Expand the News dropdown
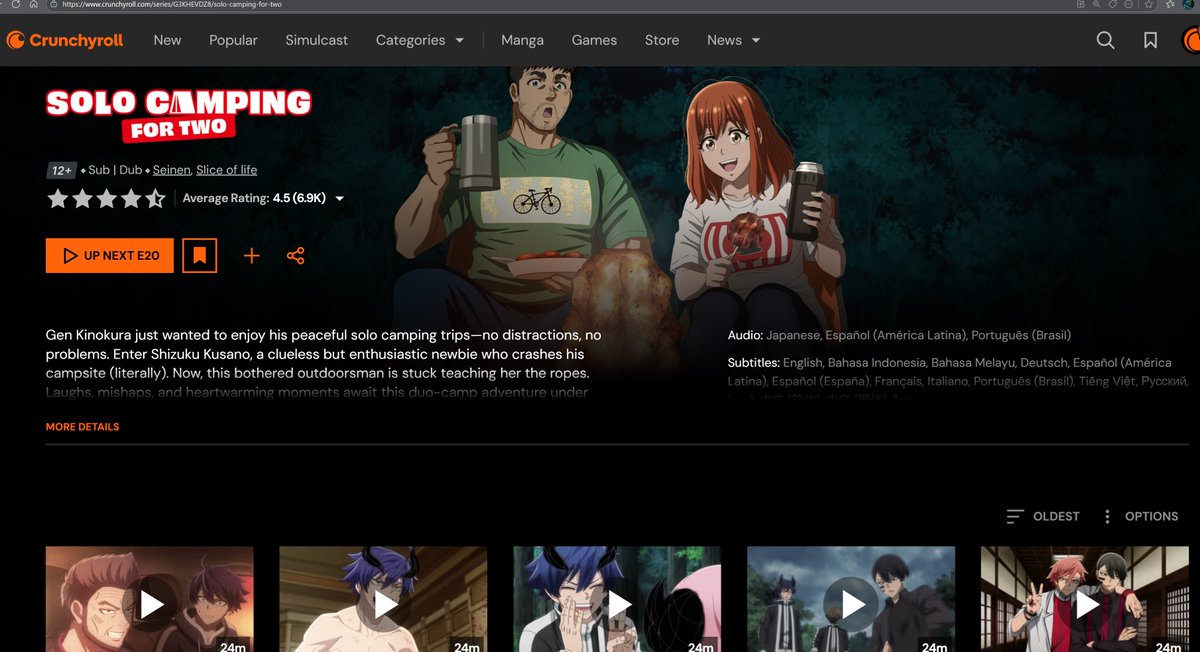The height and width of the screenshot is (652, 1200). [734, 40]
